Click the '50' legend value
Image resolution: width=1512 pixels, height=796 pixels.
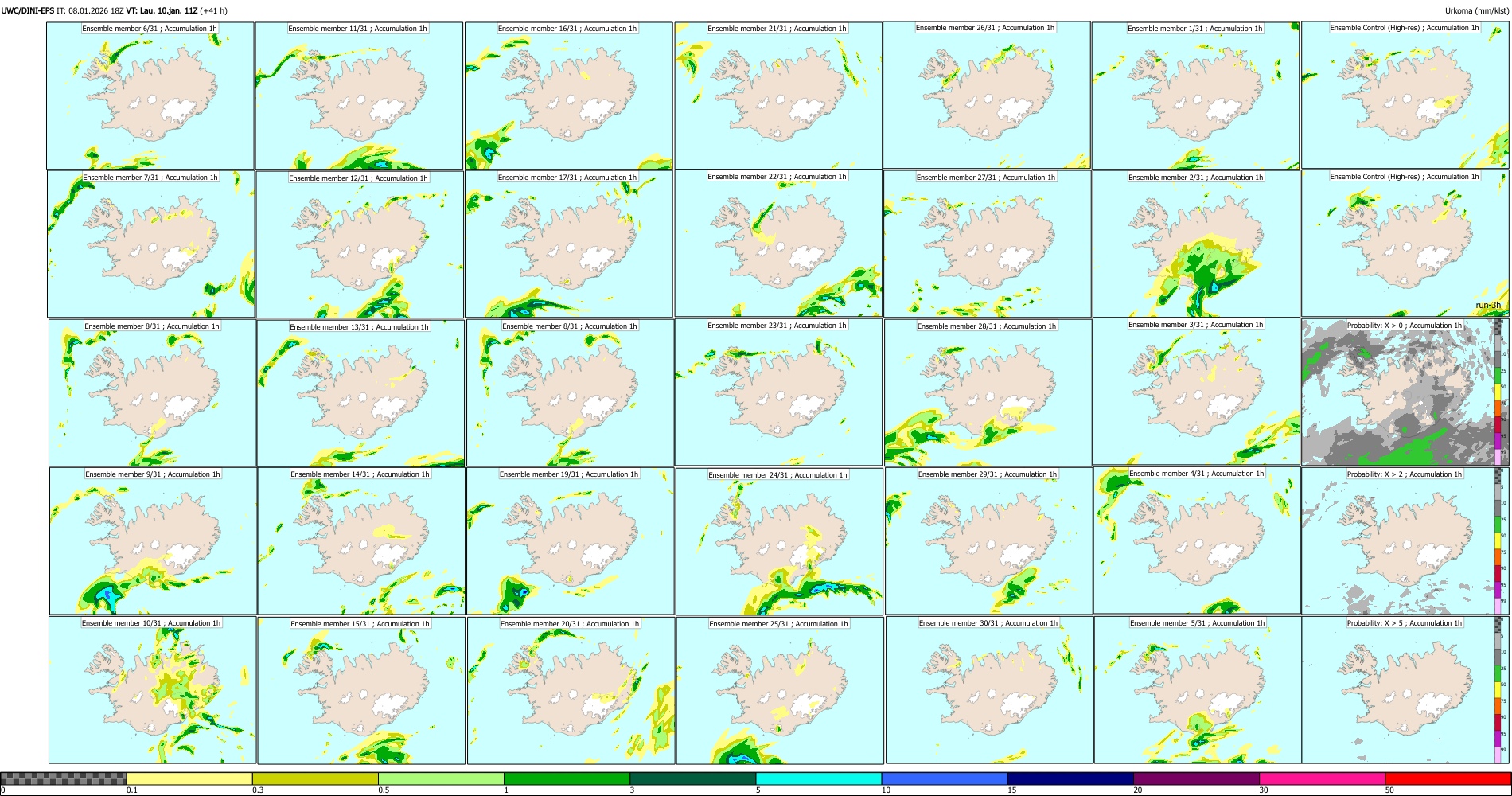1389,790
